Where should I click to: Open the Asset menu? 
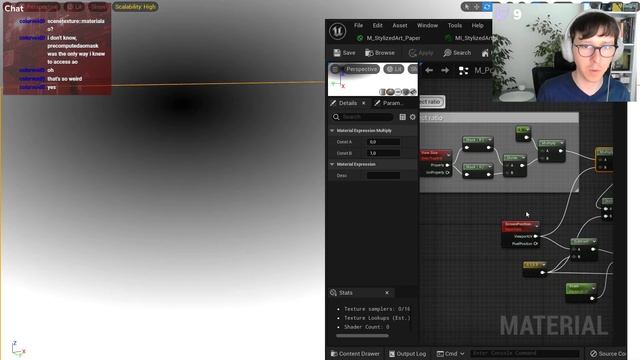pyautogui.click(x=400, y=25)
